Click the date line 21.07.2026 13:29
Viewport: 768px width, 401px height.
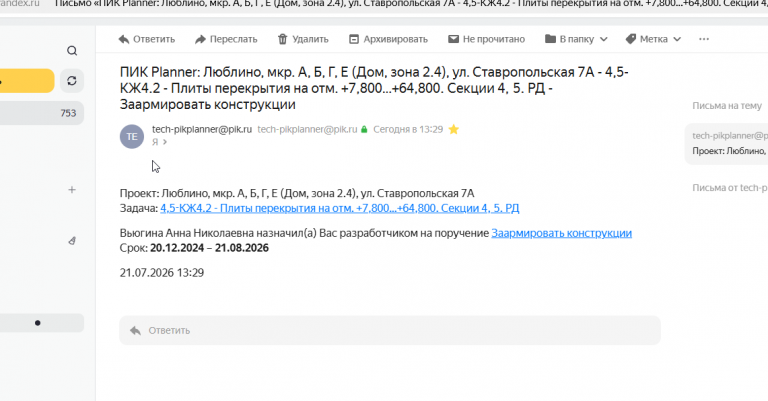point(162,273)
